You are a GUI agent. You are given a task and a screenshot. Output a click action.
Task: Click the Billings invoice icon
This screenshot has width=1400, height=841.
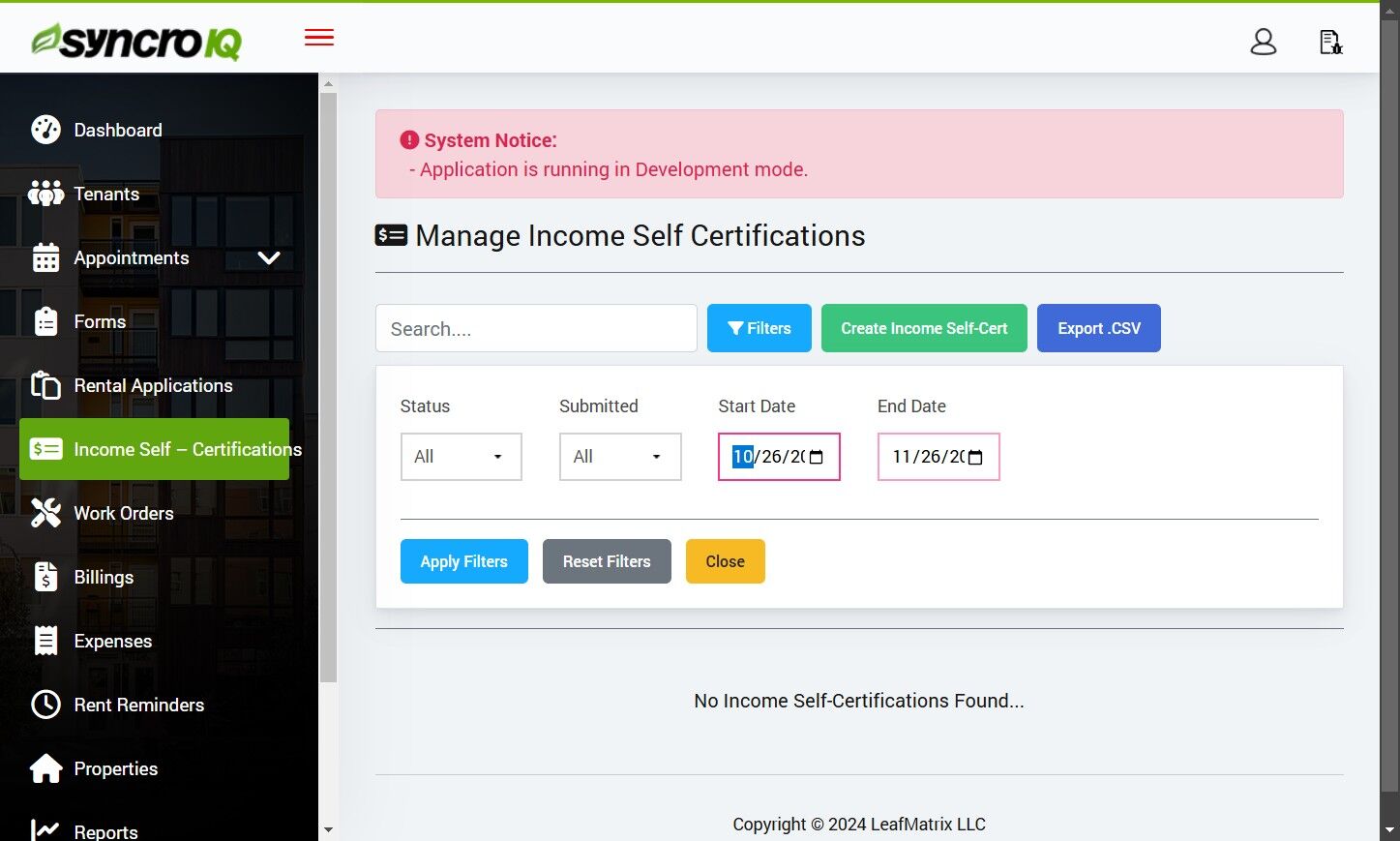[x=45, y=577]
